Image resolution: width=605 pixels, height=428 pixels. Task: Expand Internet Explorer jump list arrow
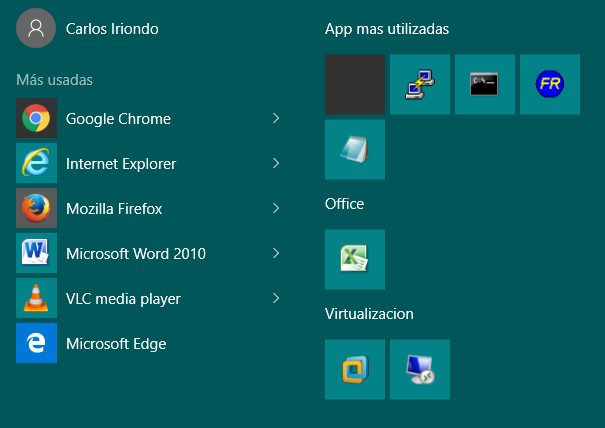pos(276,164)
